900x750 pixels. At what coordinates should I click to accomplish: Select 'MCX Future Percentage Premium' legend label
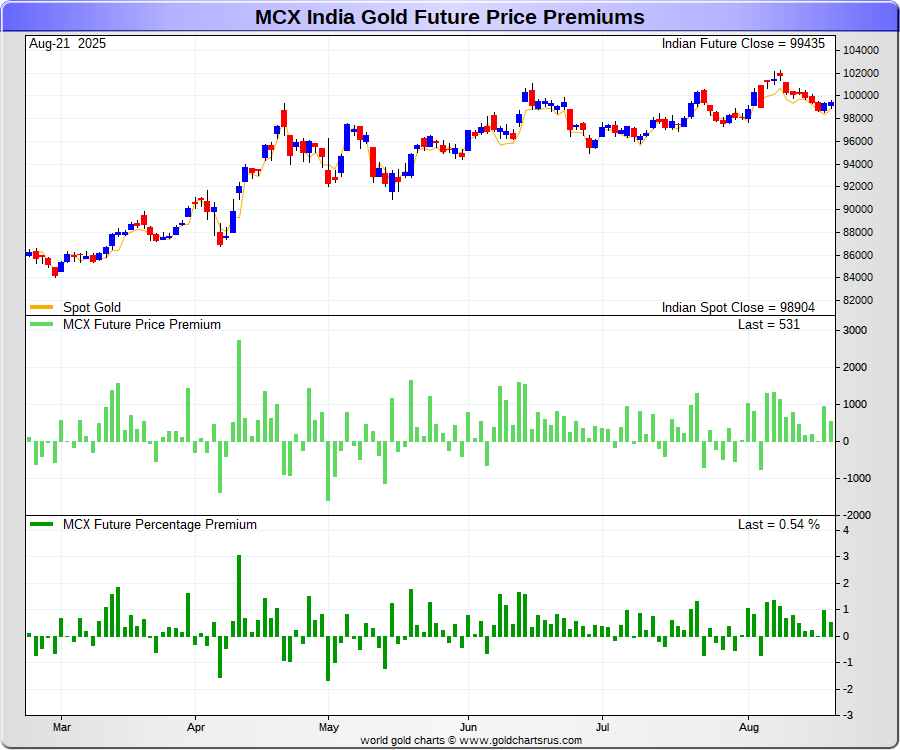(x=160, y=524)
